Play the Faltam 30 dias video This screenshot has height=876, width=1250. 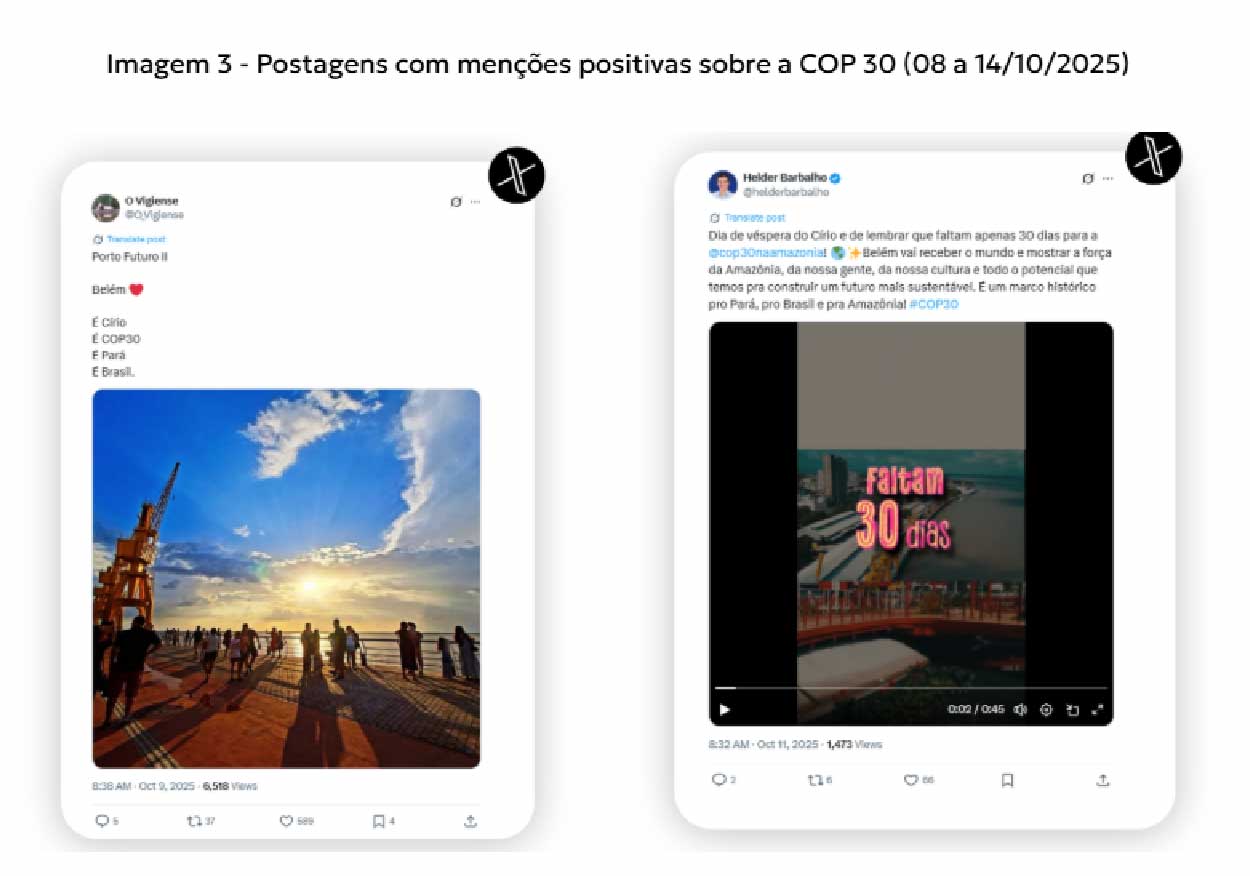[724, 710]
